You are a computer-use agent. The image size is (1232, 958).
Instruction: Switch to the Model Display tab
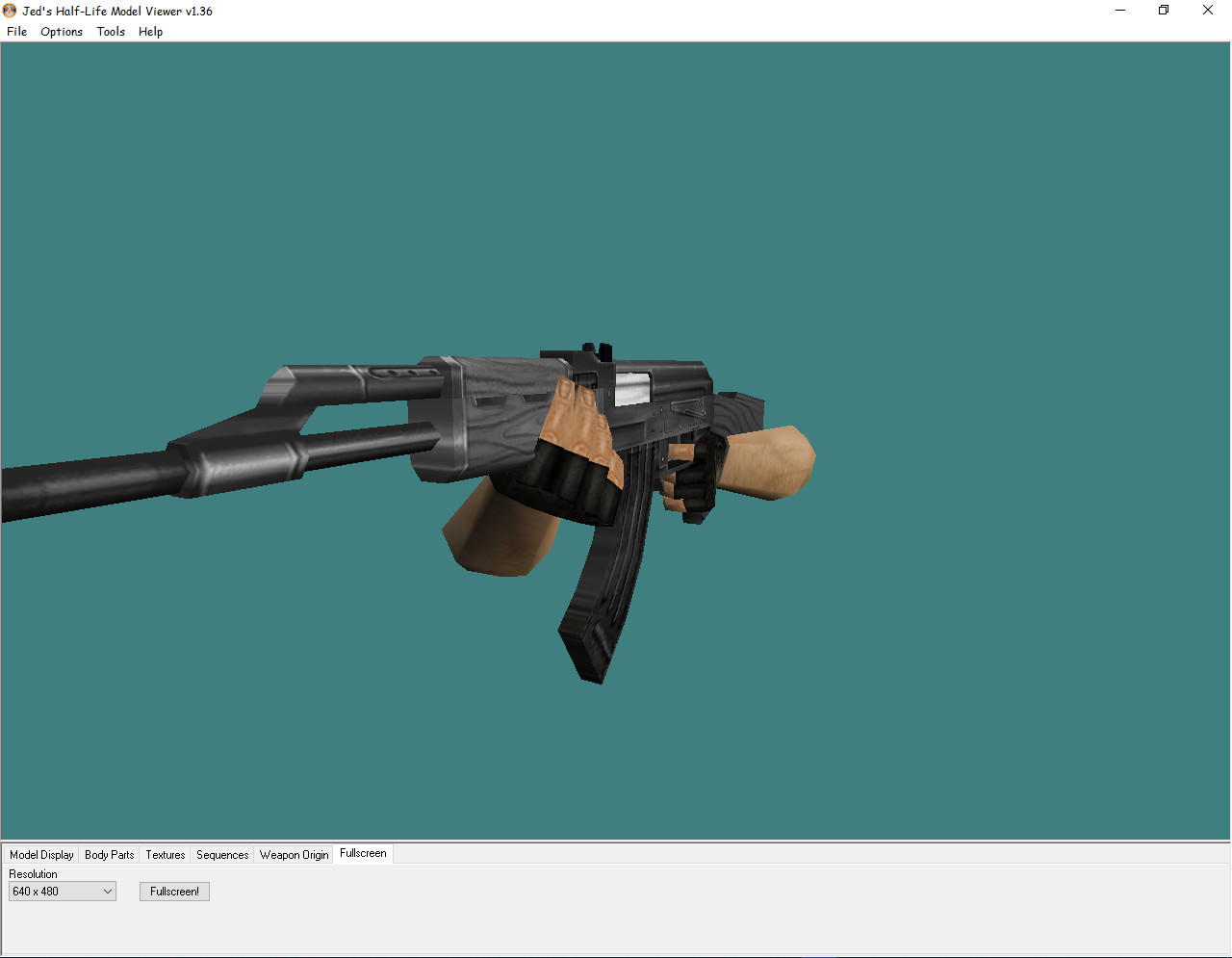(41, 855)
